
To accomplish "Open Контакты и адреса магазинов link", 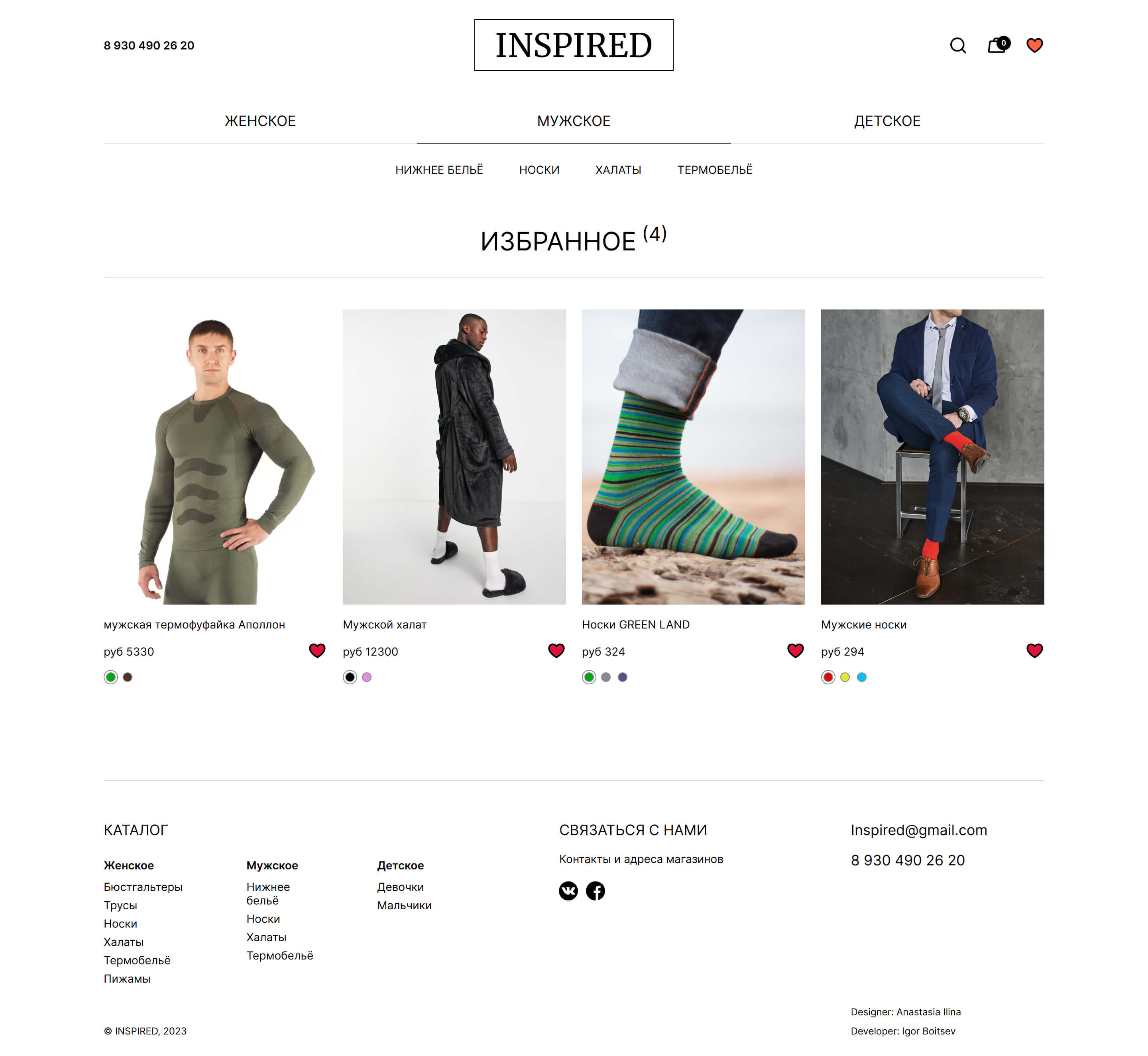I will tap(641, 859).
